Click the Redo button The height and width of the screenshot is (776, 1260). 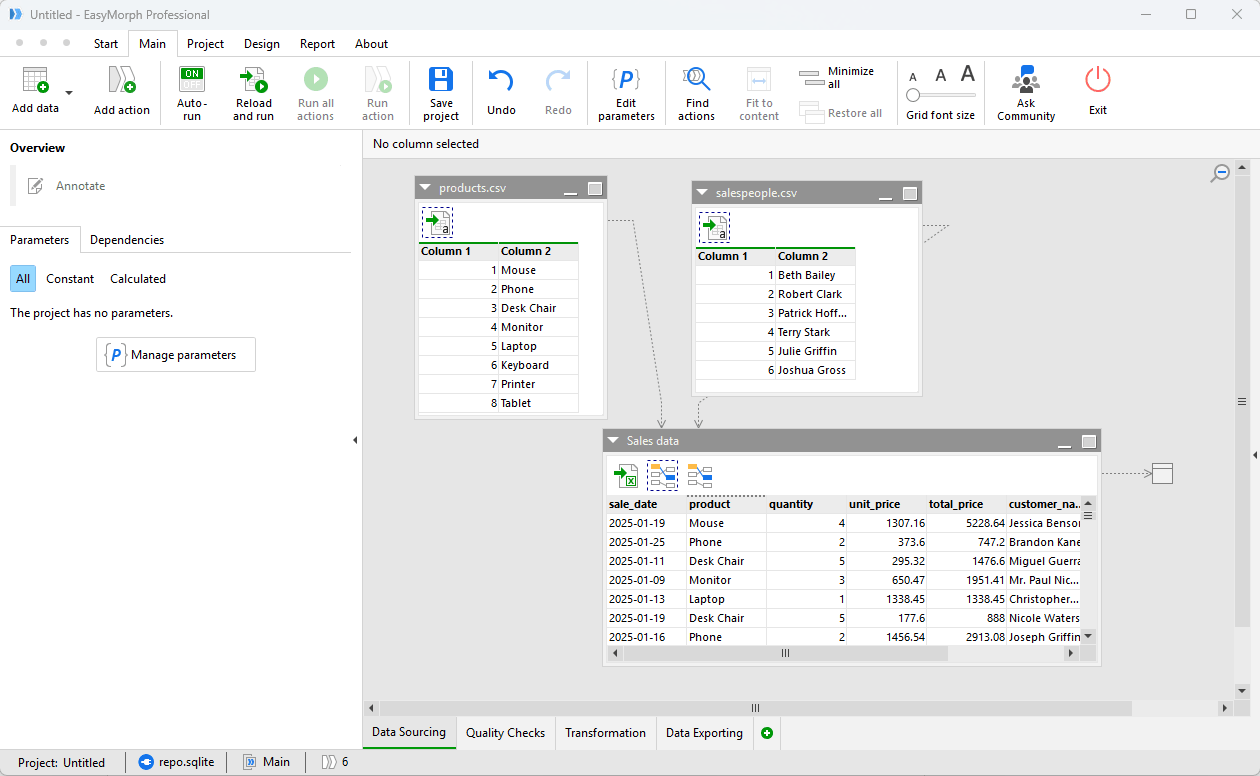click(558, 93)
